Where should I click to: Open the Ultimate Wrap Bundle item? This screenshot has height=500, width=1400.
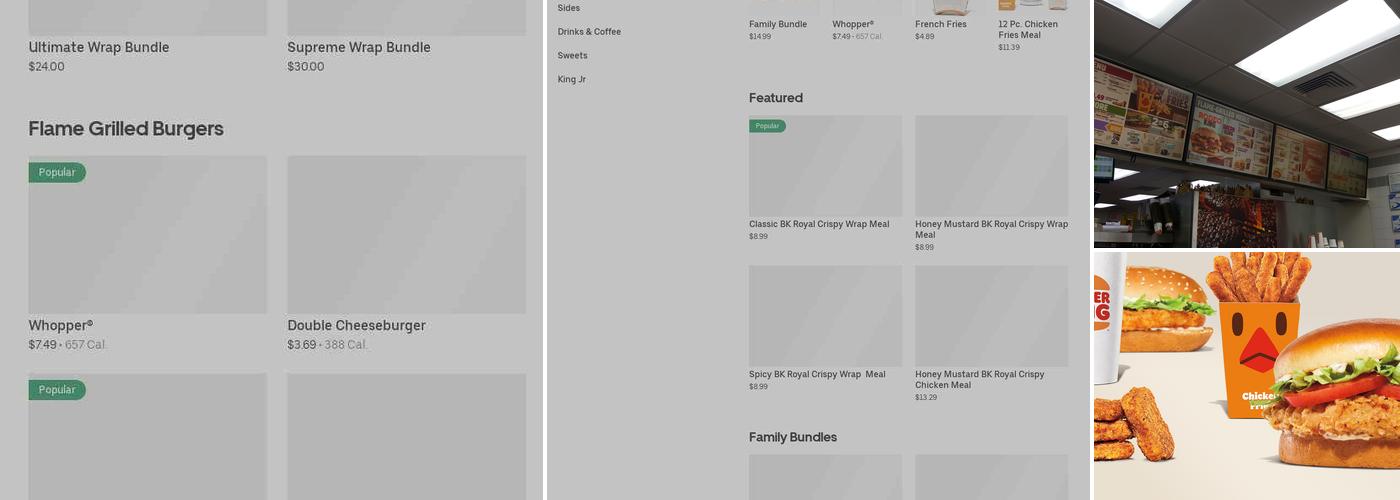coord(99,47)
